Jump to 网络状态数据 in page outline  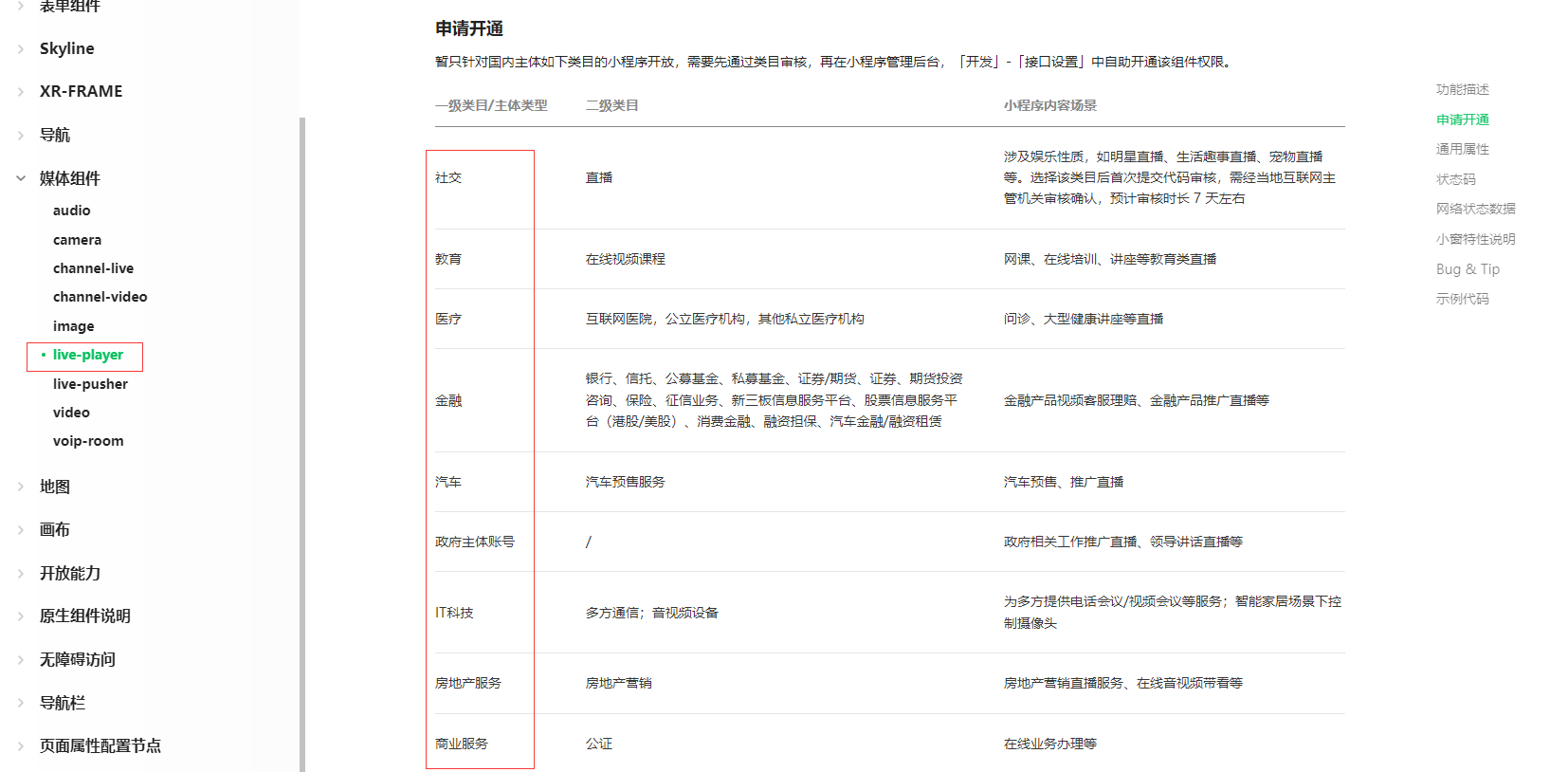coord(1476,209)
